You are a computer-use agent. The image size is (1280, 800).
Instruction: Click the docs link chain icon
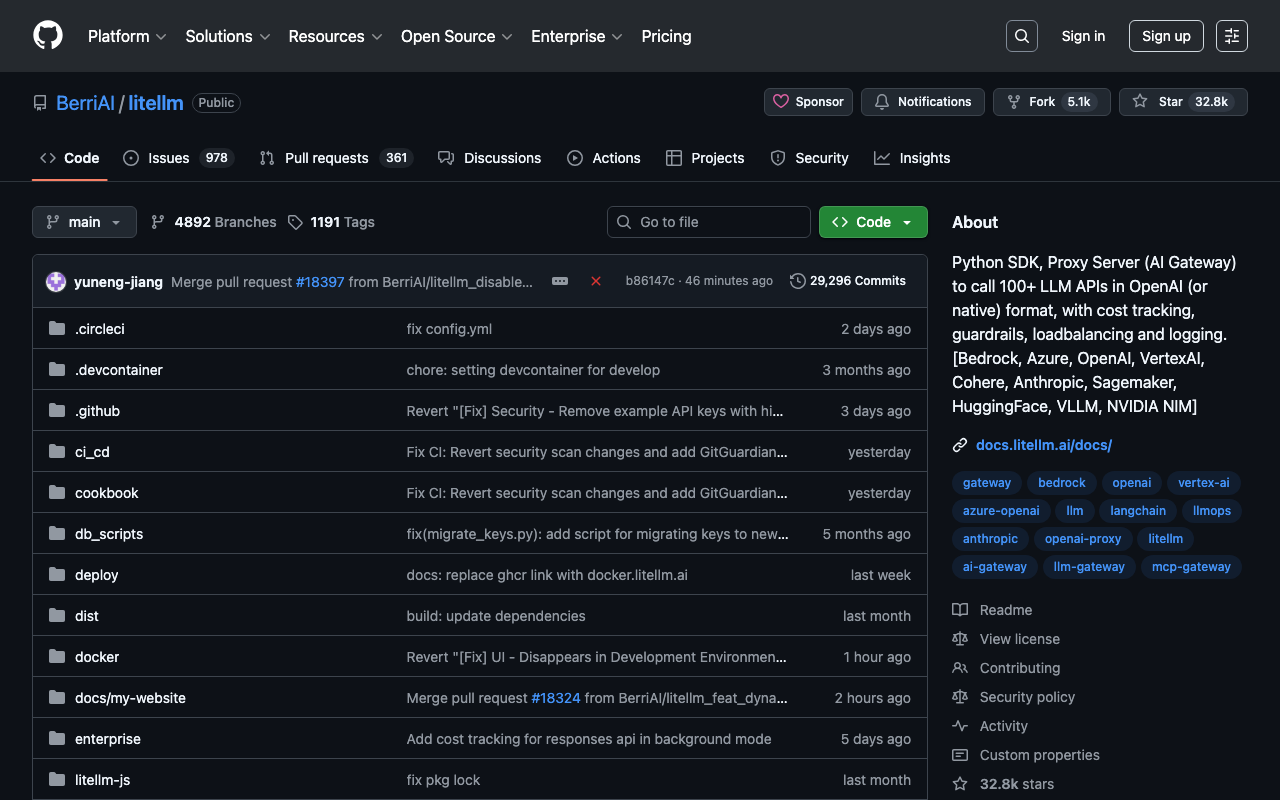coord(960,445)
